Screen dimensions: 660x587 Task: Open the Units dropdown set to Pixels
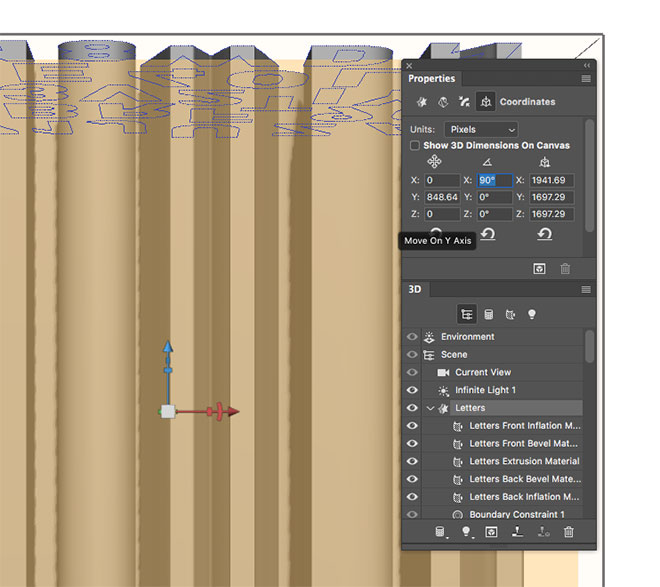481,129
